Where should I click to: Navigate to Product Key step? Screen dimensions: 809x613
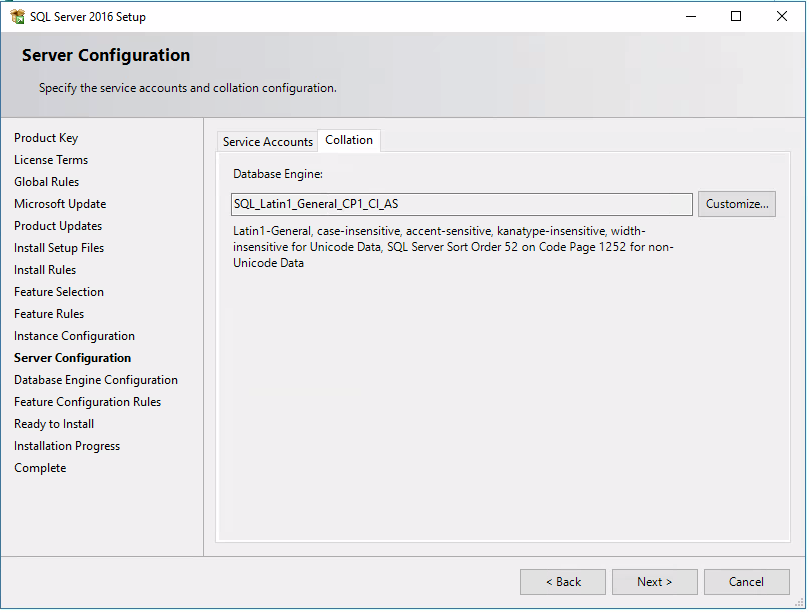click(46, 138)
